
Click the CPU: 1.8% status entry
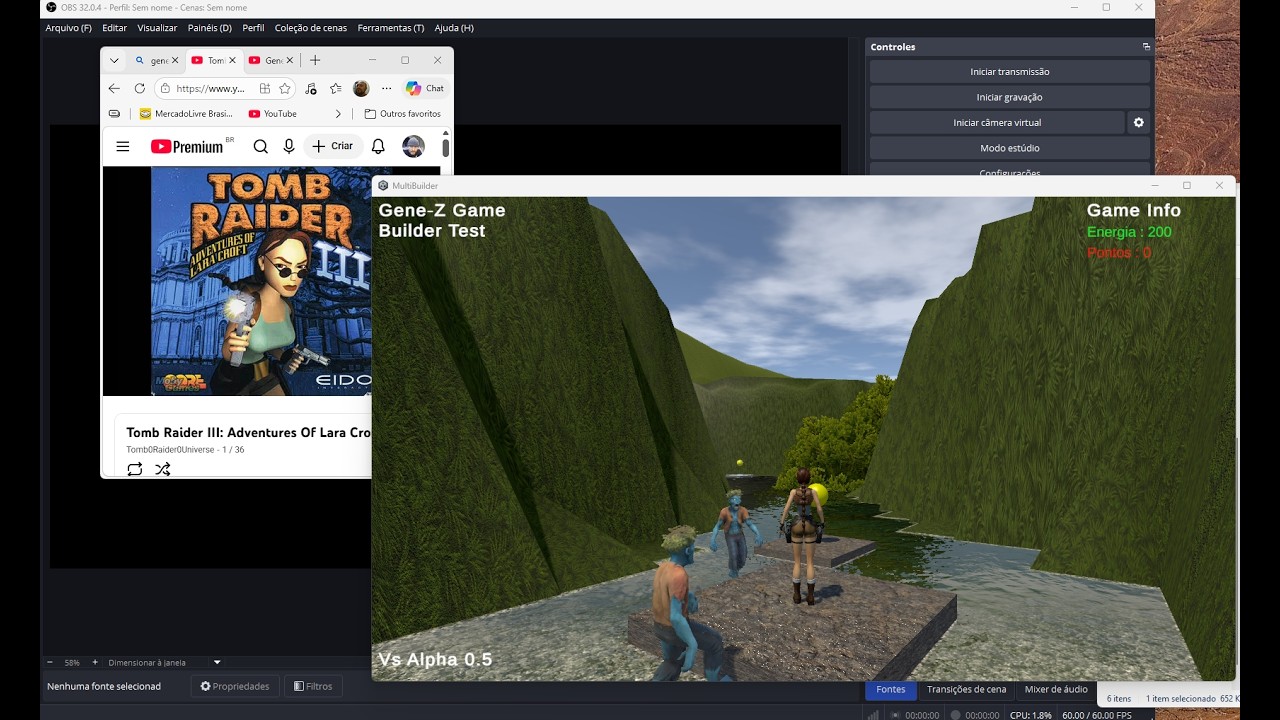click(1030, 715)
